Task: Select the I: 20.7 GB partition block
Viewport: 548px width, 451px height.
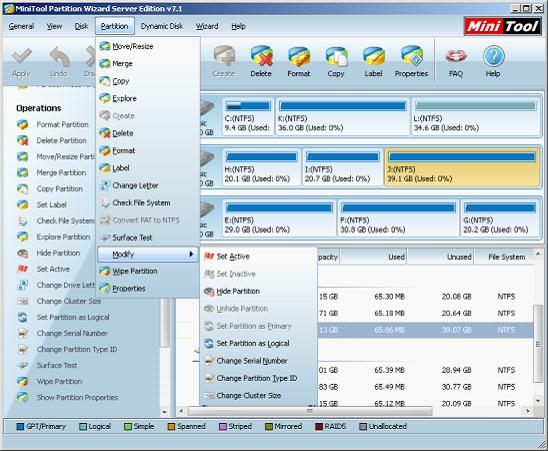Action: 342,167
